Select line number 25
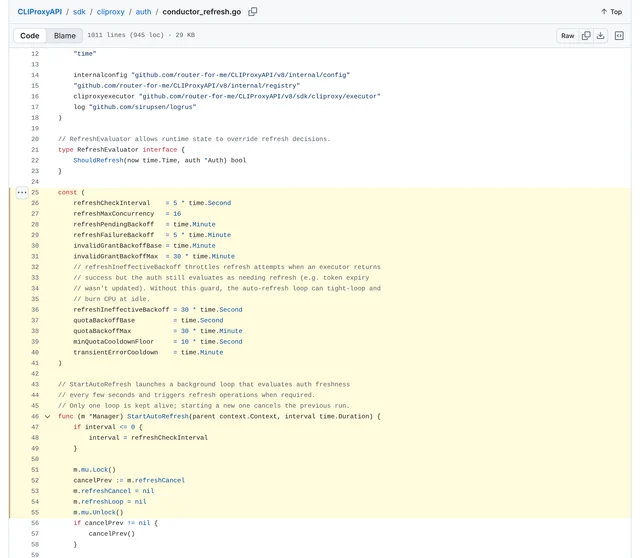Image resolution: width=640 pixels, height=558 pixels. 35,192
